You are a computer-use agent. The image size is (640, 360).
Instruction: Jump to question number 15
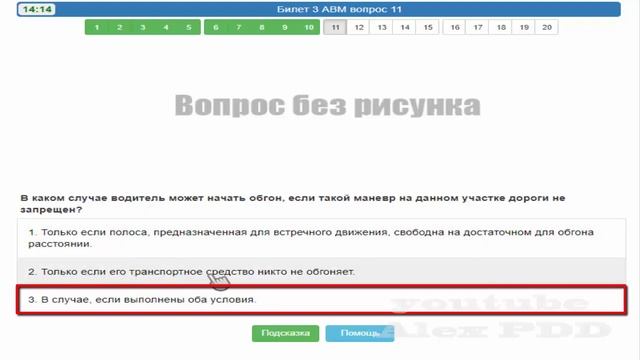point(428,27)
